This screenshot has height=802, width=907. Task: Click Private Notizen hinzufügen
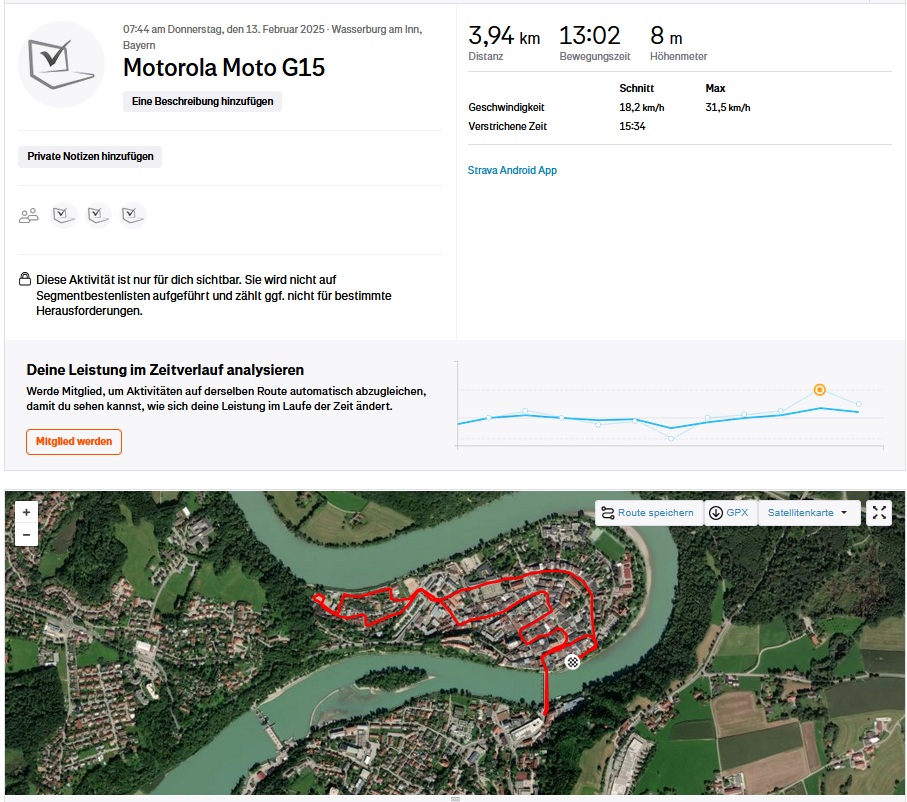(x=90, y=156)
